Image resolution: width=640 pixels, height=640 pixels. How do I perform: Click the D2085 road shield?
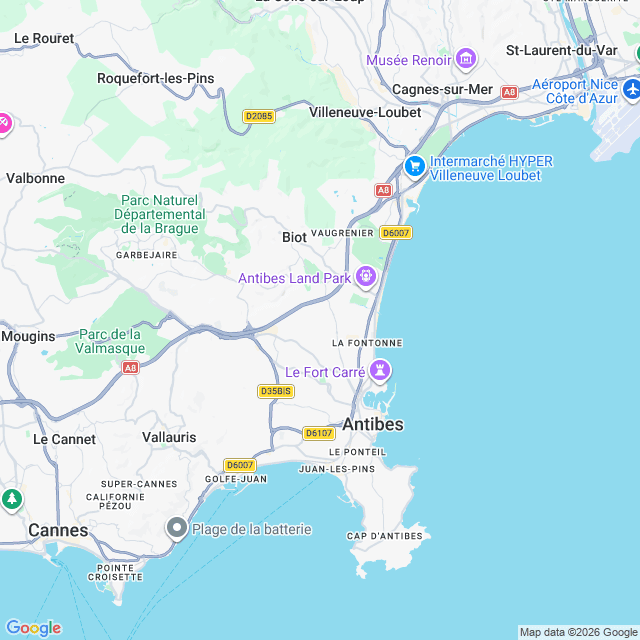point(259,116)
